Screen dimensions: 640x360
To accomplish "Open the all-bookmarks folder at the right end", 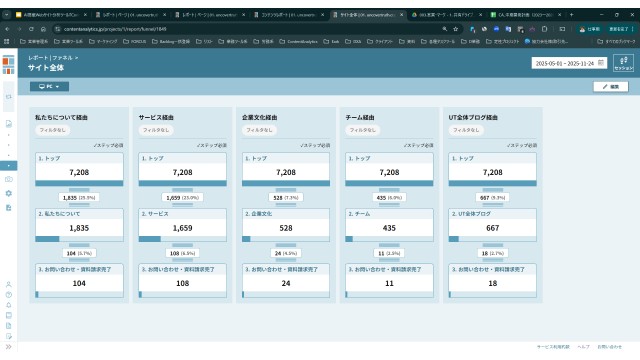I will (x=616, y=41).
